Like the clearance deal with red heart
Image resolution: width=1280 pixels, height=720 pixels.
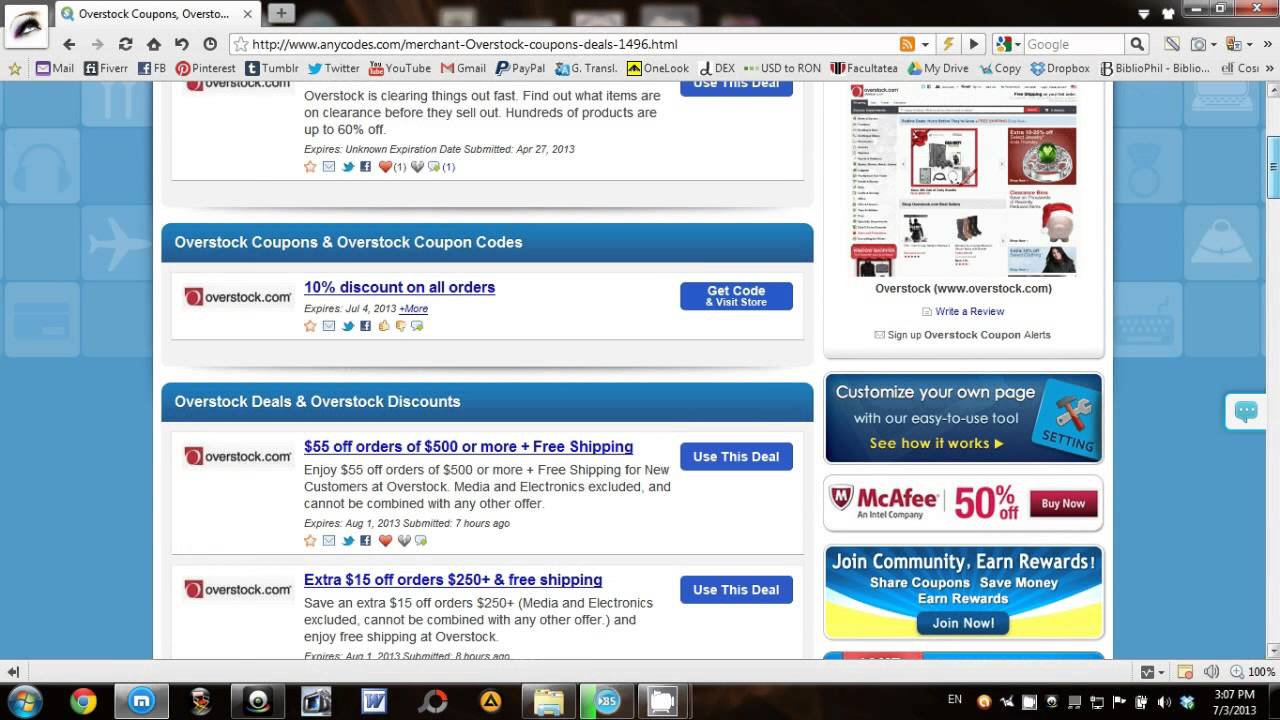click(385, 167)
